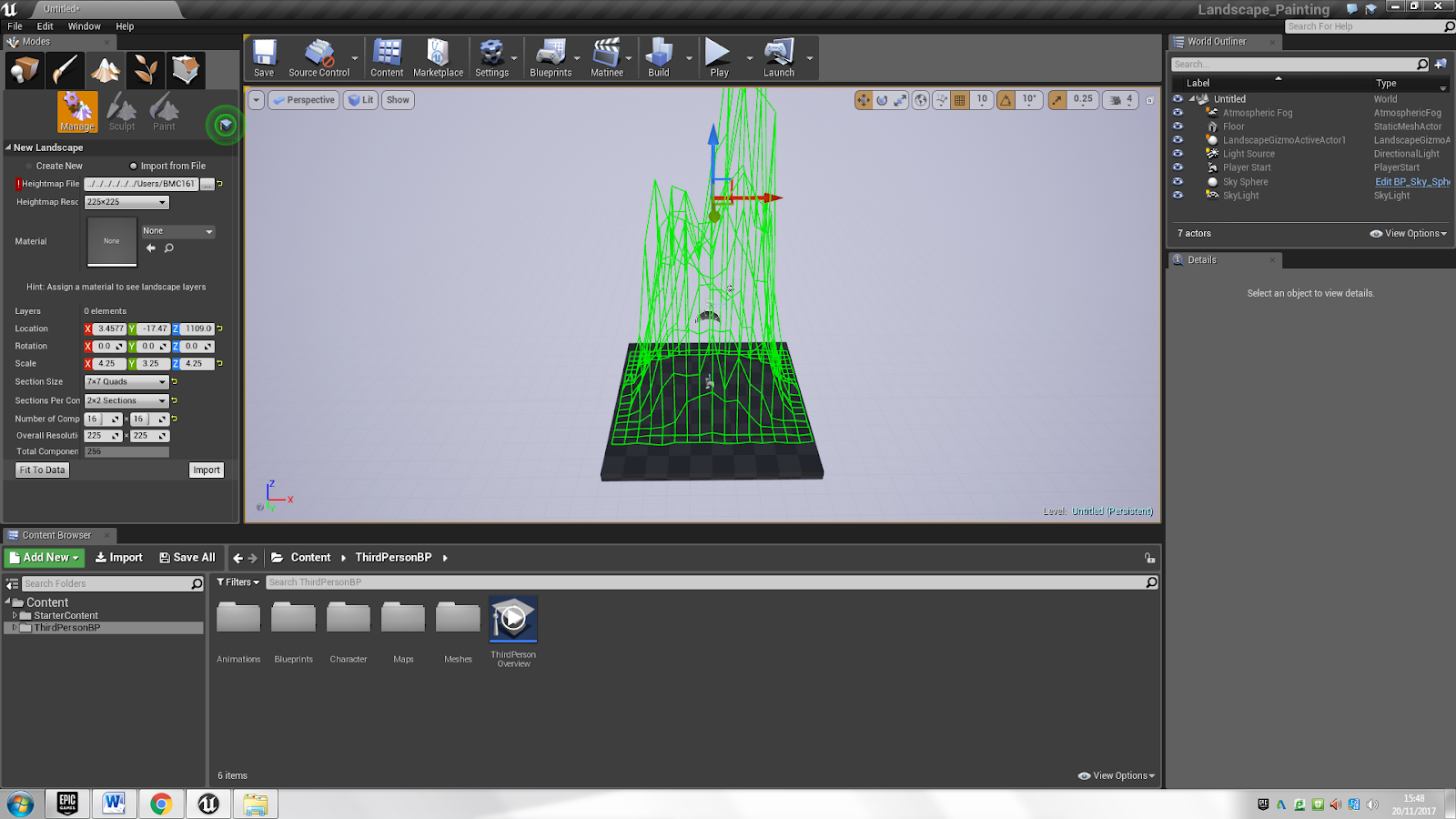Open Perspective viewport type dropdown

click(x=304, y=100)
